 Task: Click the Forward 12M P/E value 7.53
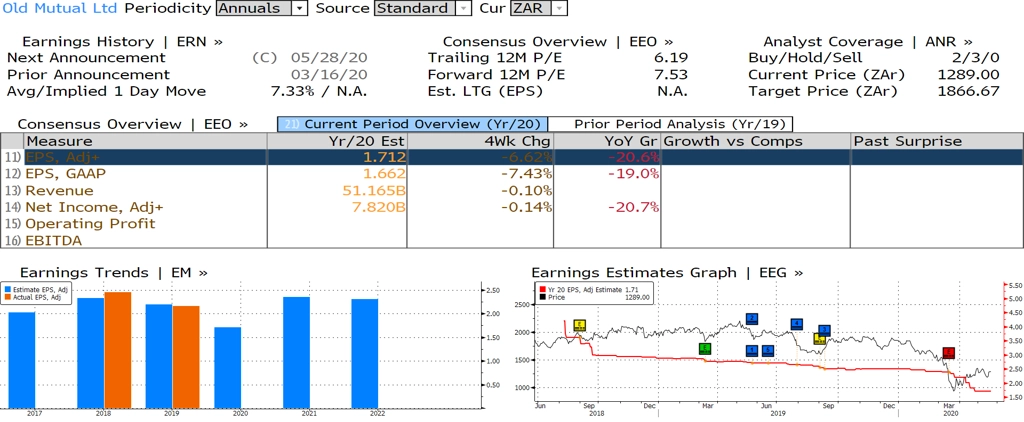[672, 74]
